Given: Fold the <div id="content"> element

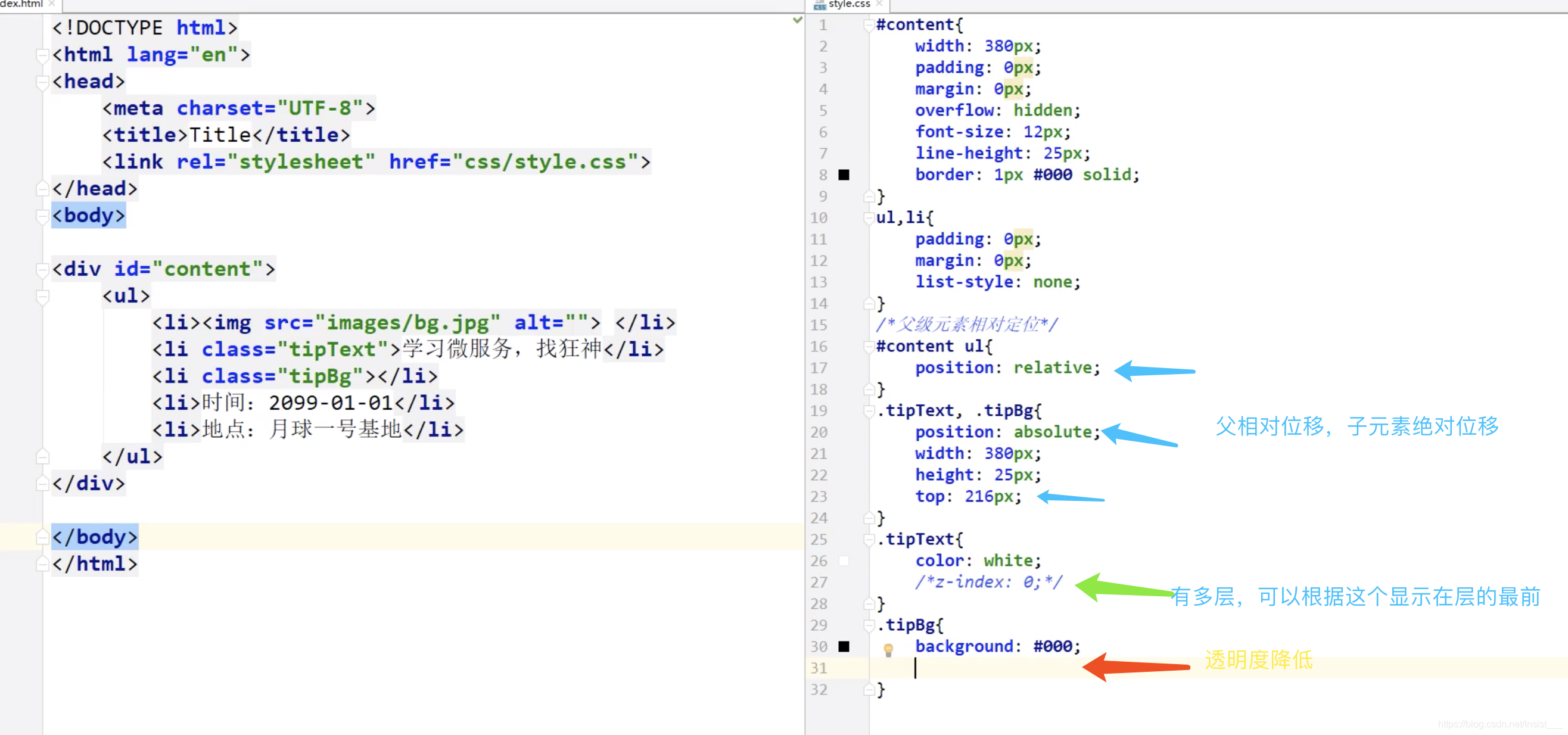Looking at the screenshot, I should 43,270.
